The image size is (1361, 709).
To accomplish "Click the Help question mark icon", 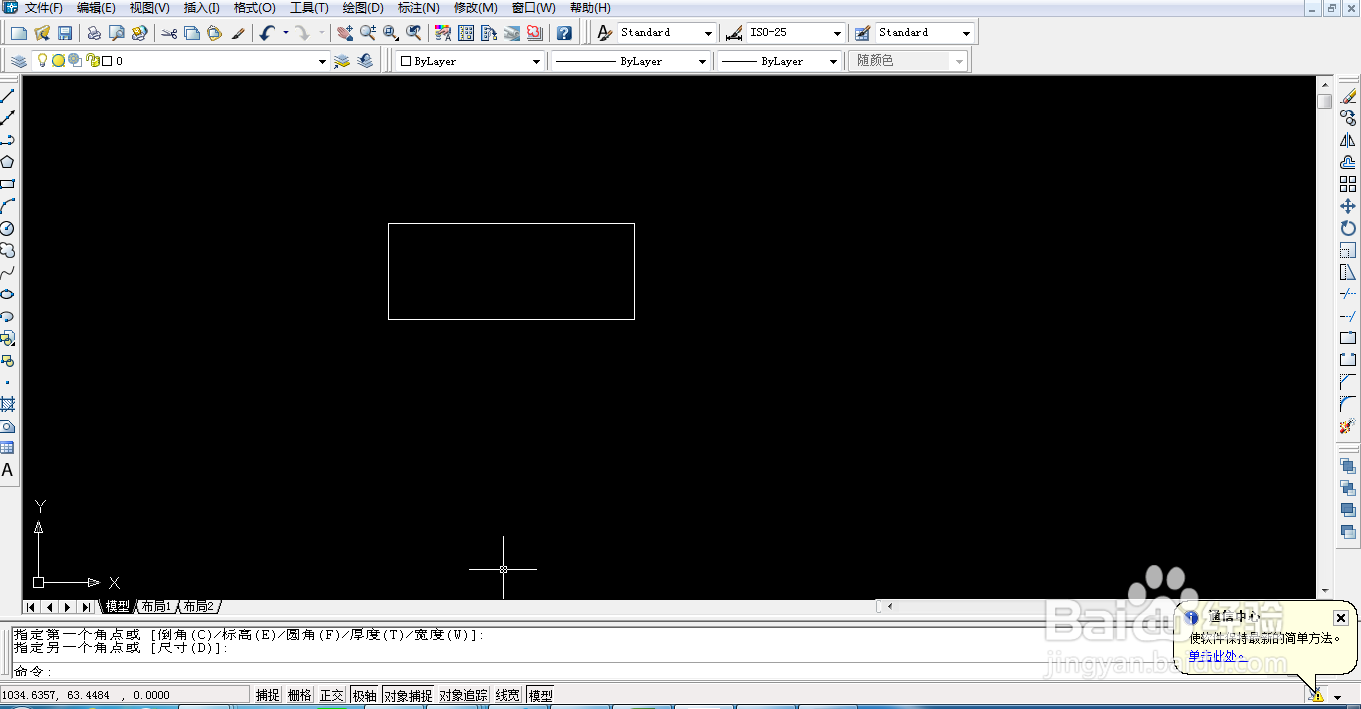I will tap(564, 33).
